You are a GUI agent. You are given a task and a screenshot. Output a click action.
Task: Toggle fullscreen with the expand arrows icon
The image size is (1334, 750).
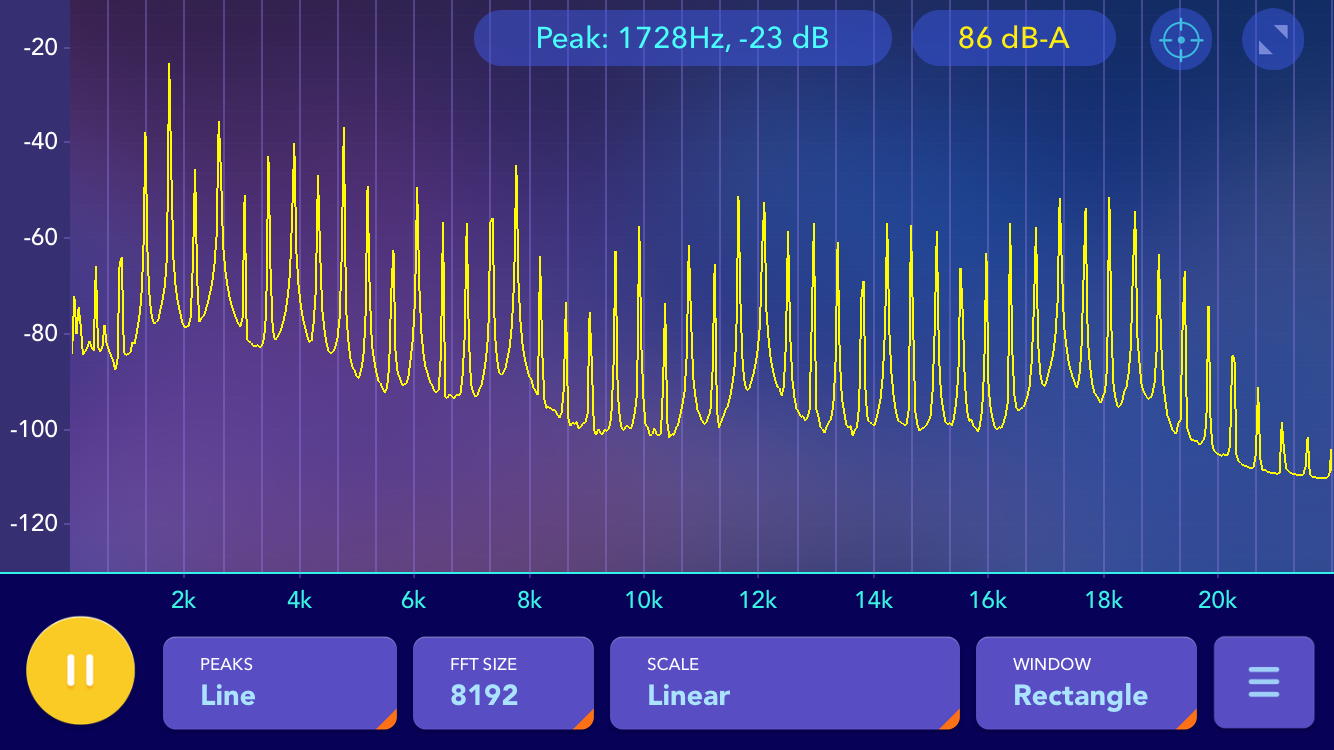tap(1272, 40)
